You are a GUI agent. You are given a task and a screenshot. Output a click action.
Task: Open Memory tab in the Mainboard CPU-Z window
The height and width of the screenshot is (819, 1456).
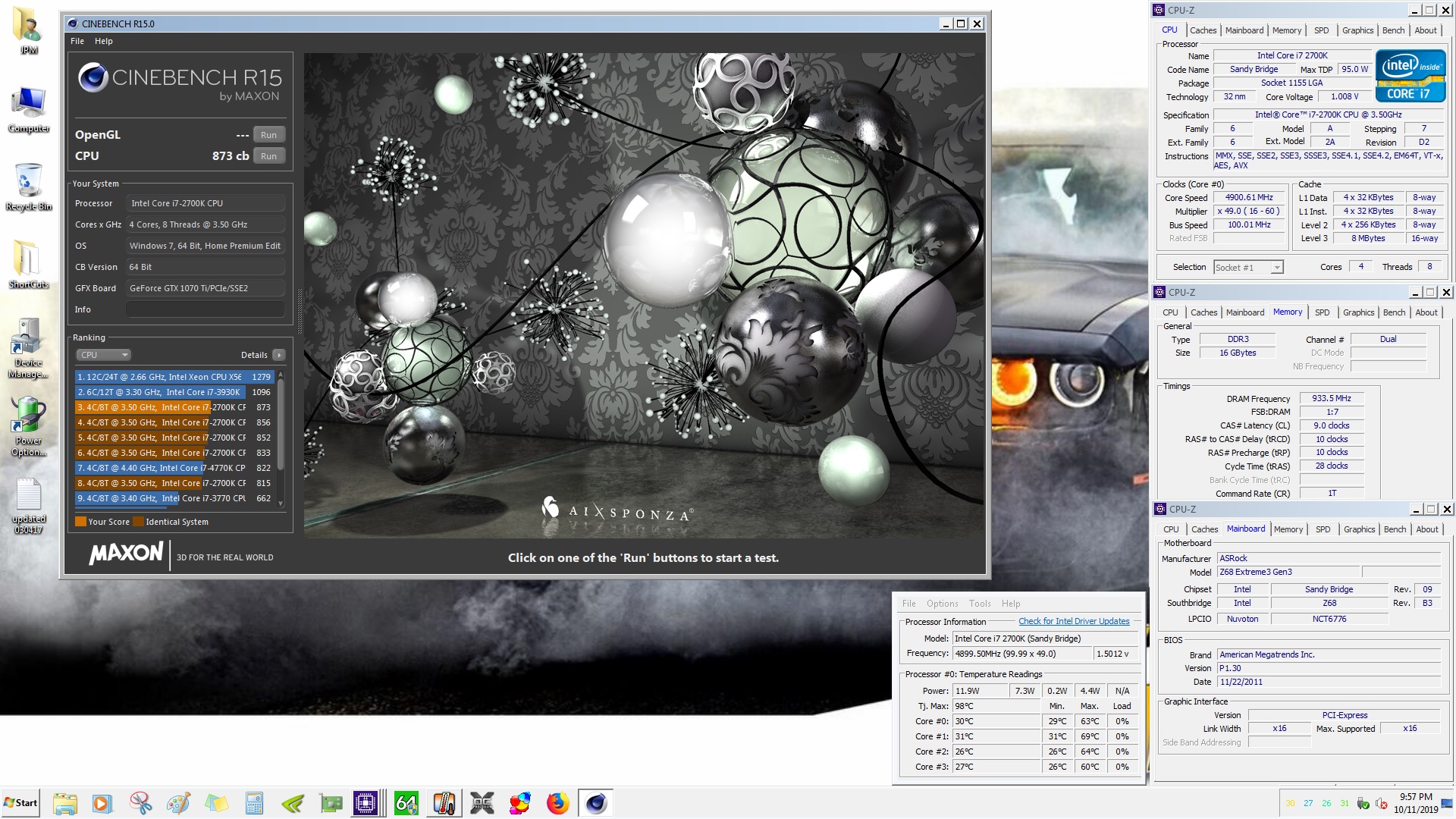(x=1288, y=529)
